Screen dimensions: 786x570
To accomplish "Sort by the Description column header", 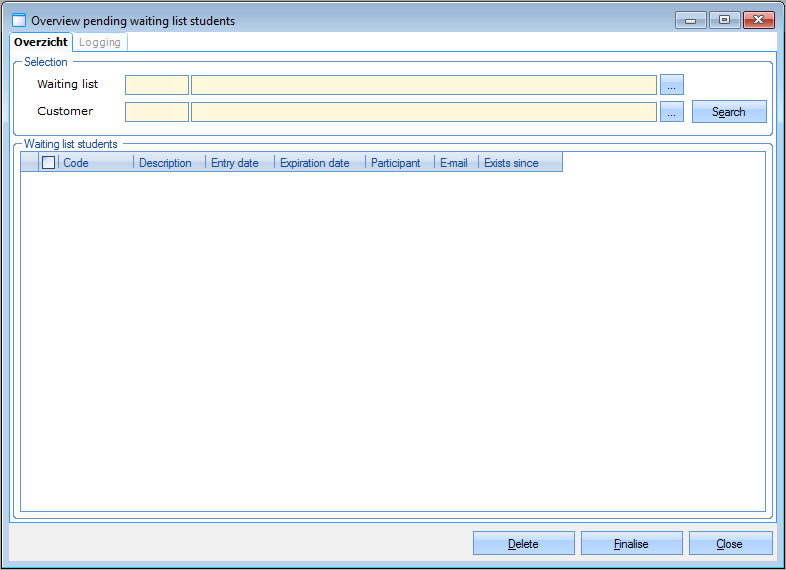I will coord(169,163).
